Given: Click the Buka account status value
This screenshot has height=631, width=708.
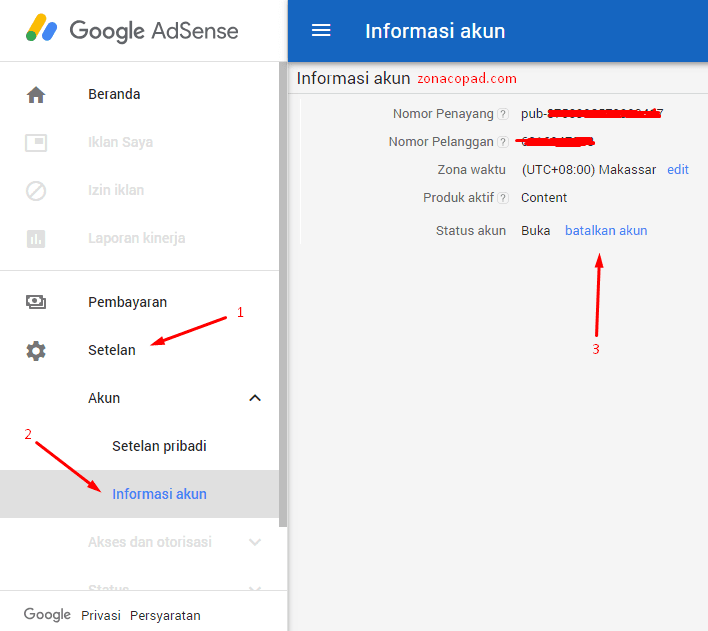Looking at the screenshot, I should coord(536,231).
